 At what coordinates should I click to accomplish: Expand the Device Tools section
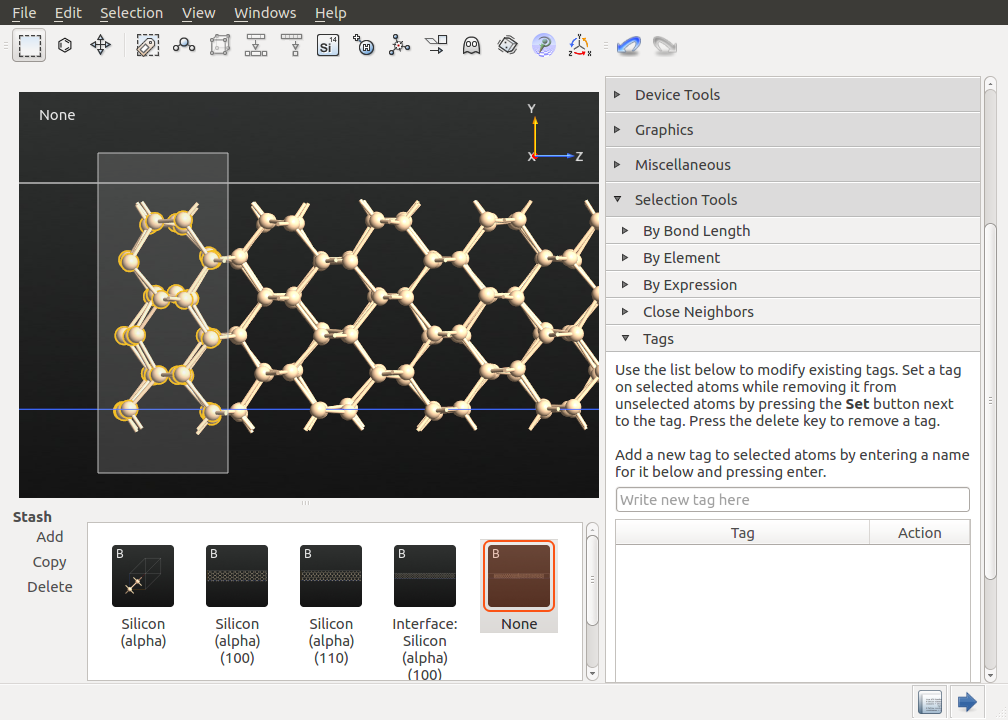[793, 94]
